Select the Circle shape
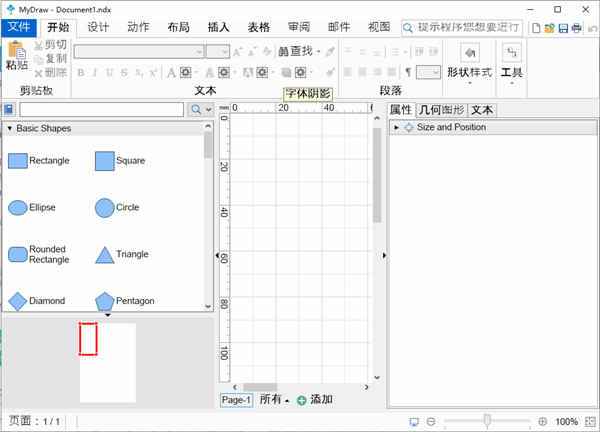600x432 pixels. click(117, 208)
